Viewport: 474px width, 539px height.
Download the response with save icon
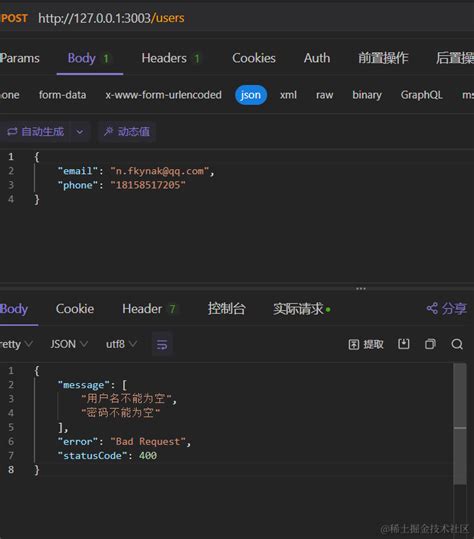[404, 344]
